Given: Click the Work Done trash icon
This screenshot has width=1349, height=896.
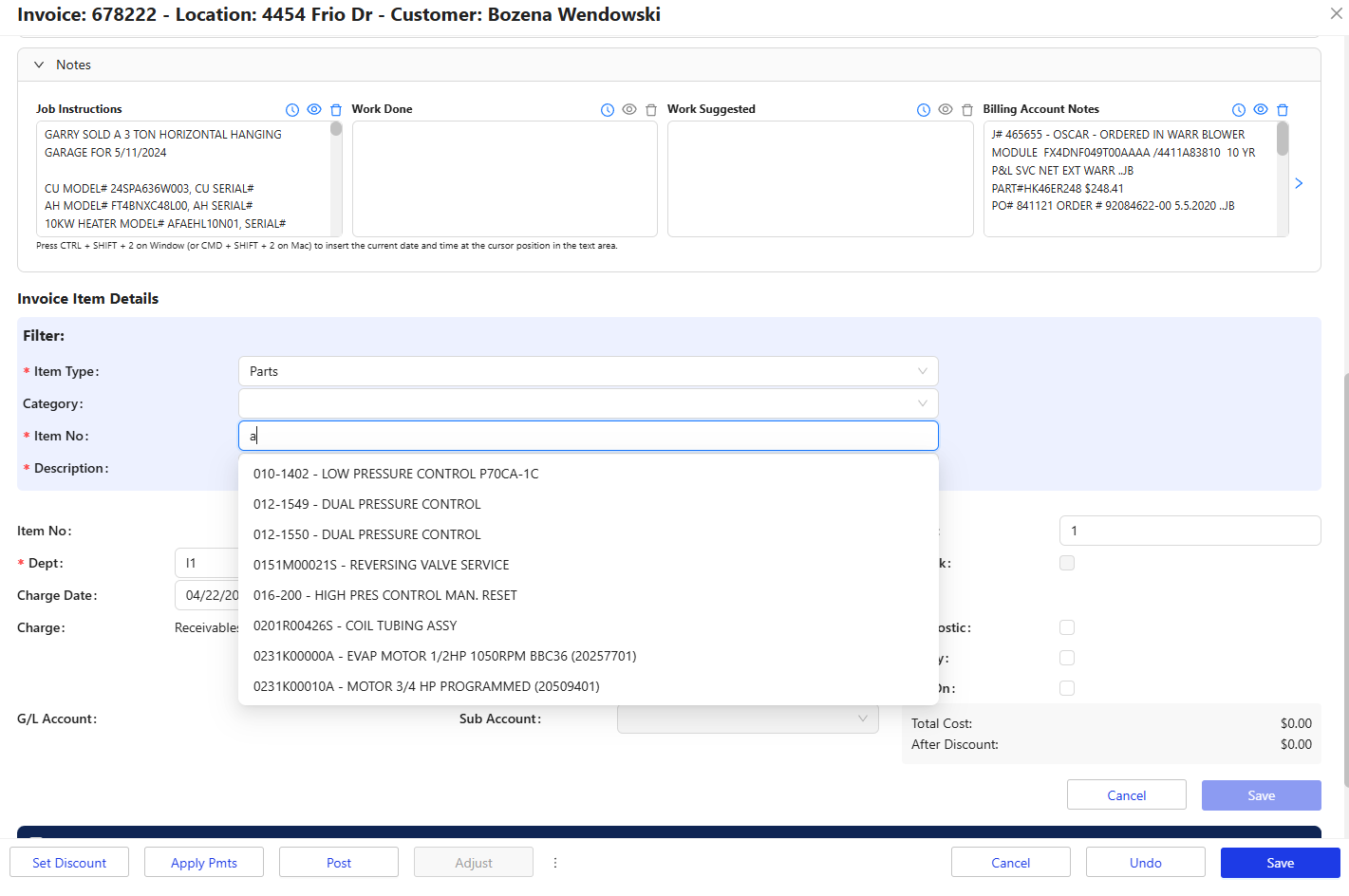Looking at the screenshot, I should tap(651, 110).
